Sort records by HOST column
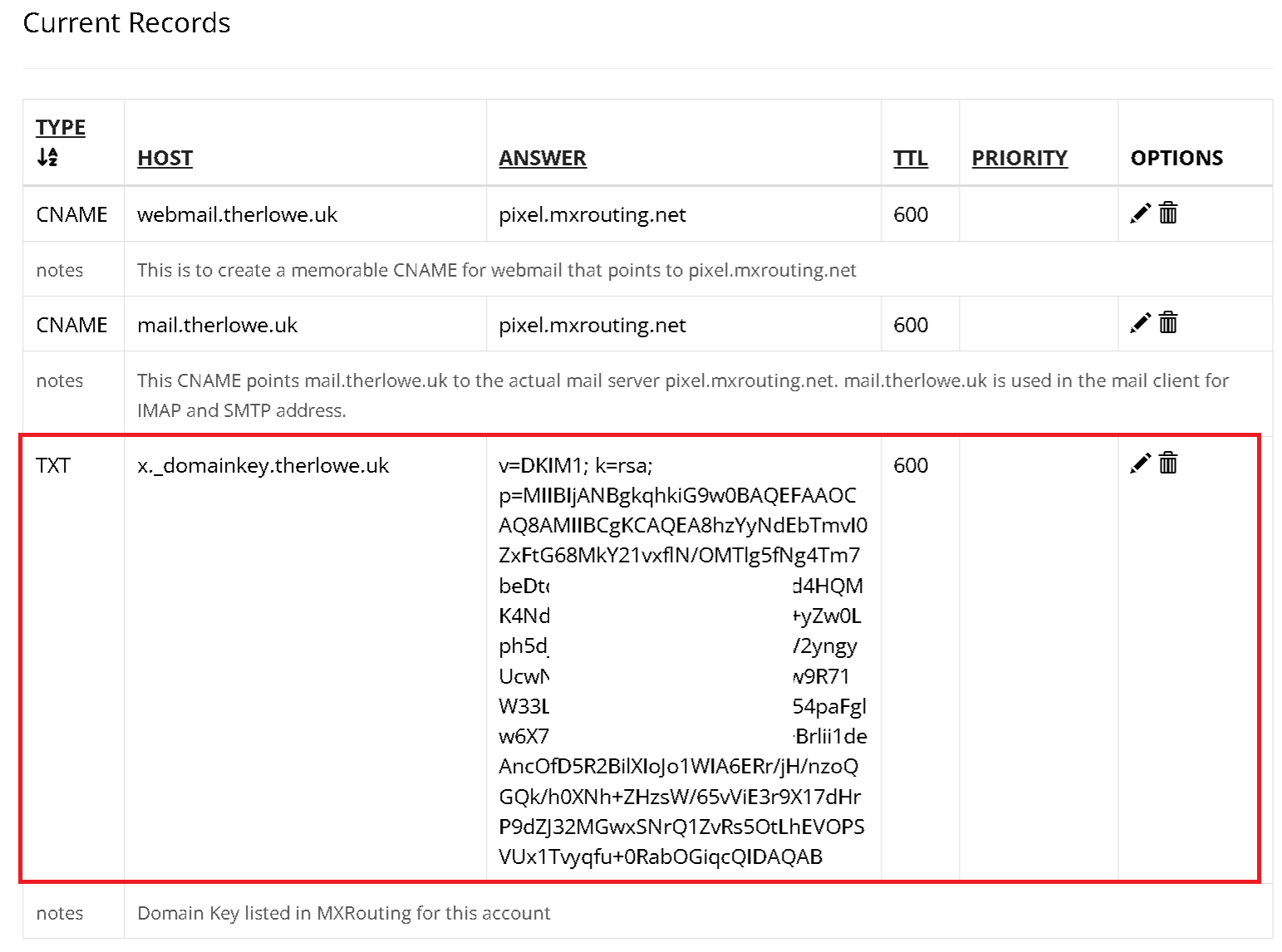Screen dimensions: 1282x952 tap(165, 158)
